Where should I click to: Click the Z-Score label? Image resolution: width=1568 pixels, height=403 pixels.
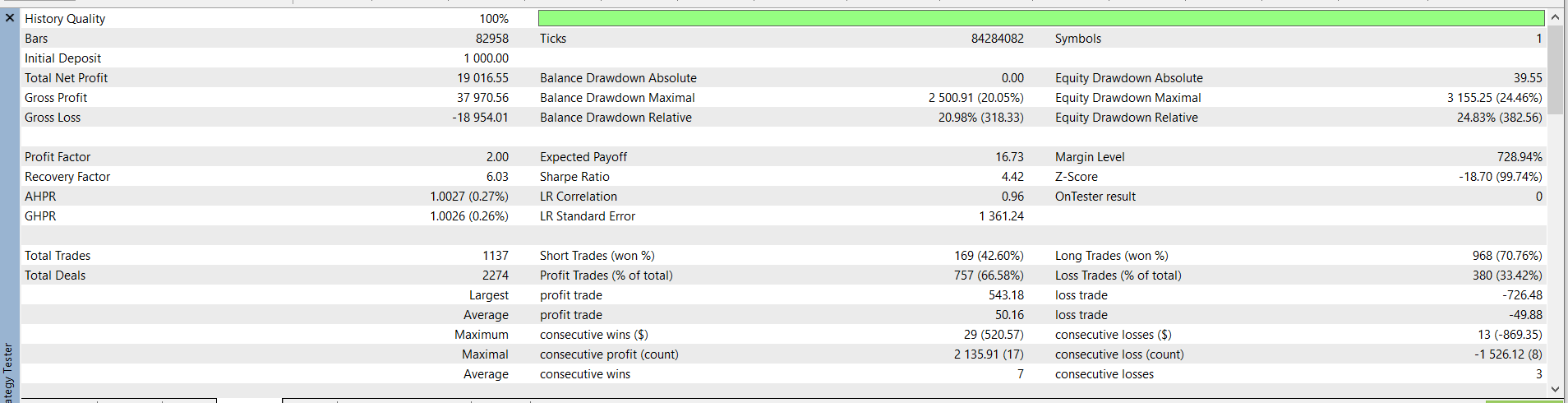pyautogui.click(x=1077, y=177)
